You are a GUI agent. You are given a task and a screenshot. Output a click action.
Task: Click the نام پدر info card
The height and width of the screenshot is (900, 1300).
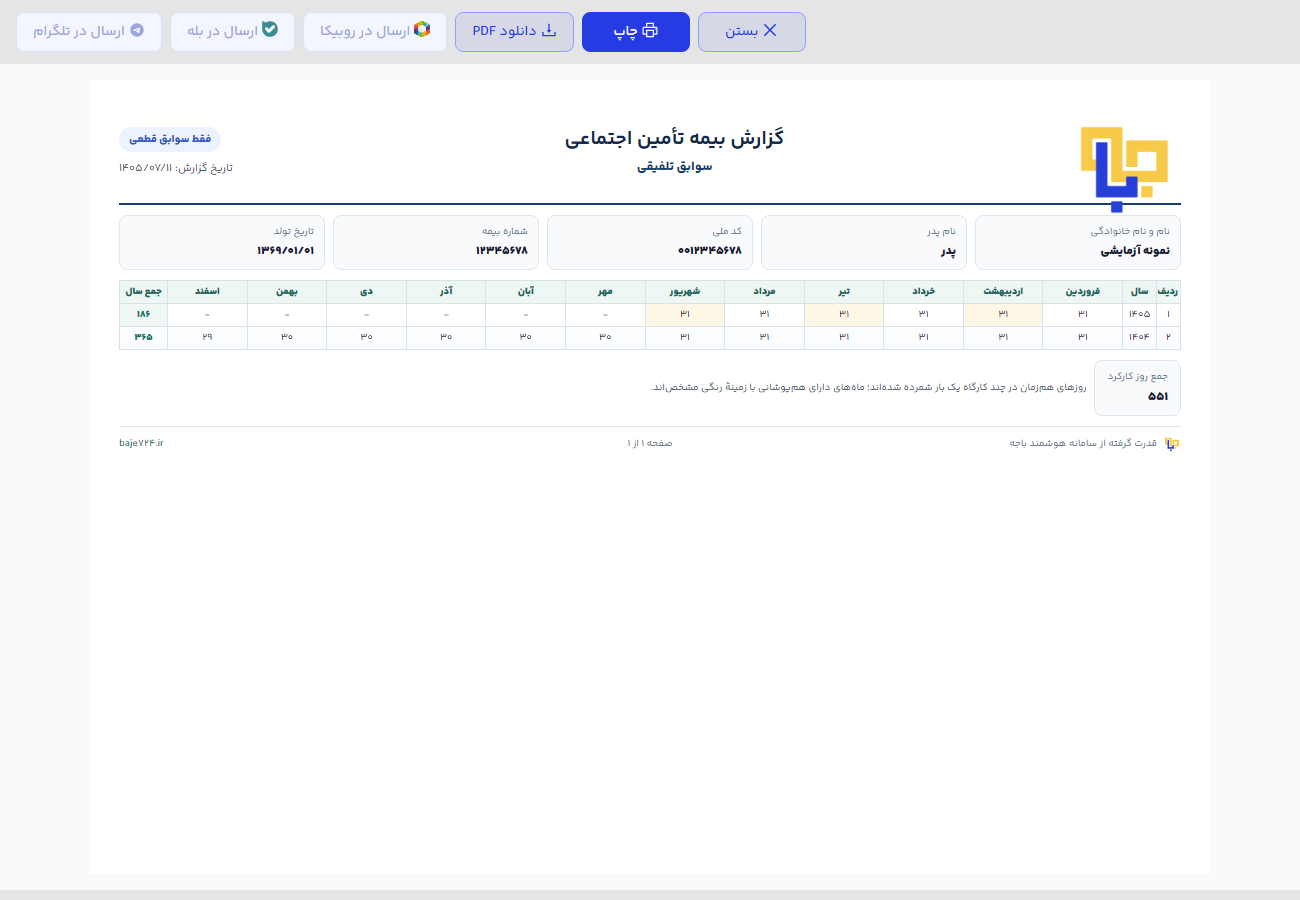click(864, 242)
